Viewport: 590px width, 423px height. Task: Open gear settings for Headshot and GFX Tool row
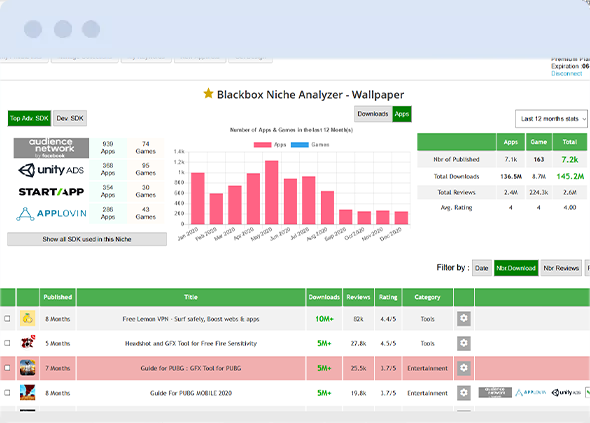click(464, 343)
